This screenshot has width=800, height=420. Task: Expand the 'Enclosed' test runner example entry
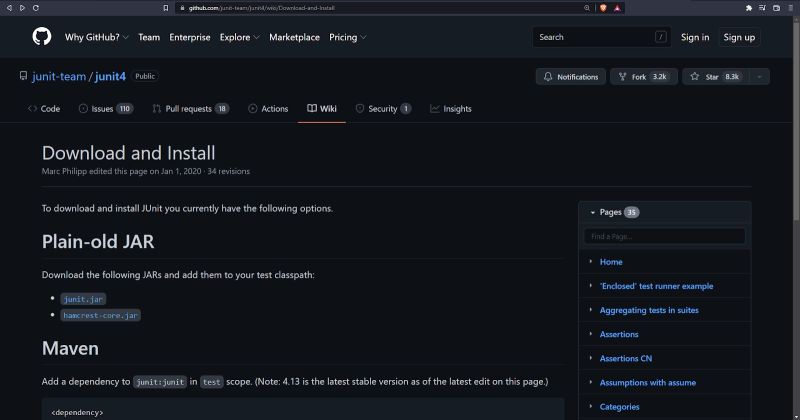click(591, 286)
